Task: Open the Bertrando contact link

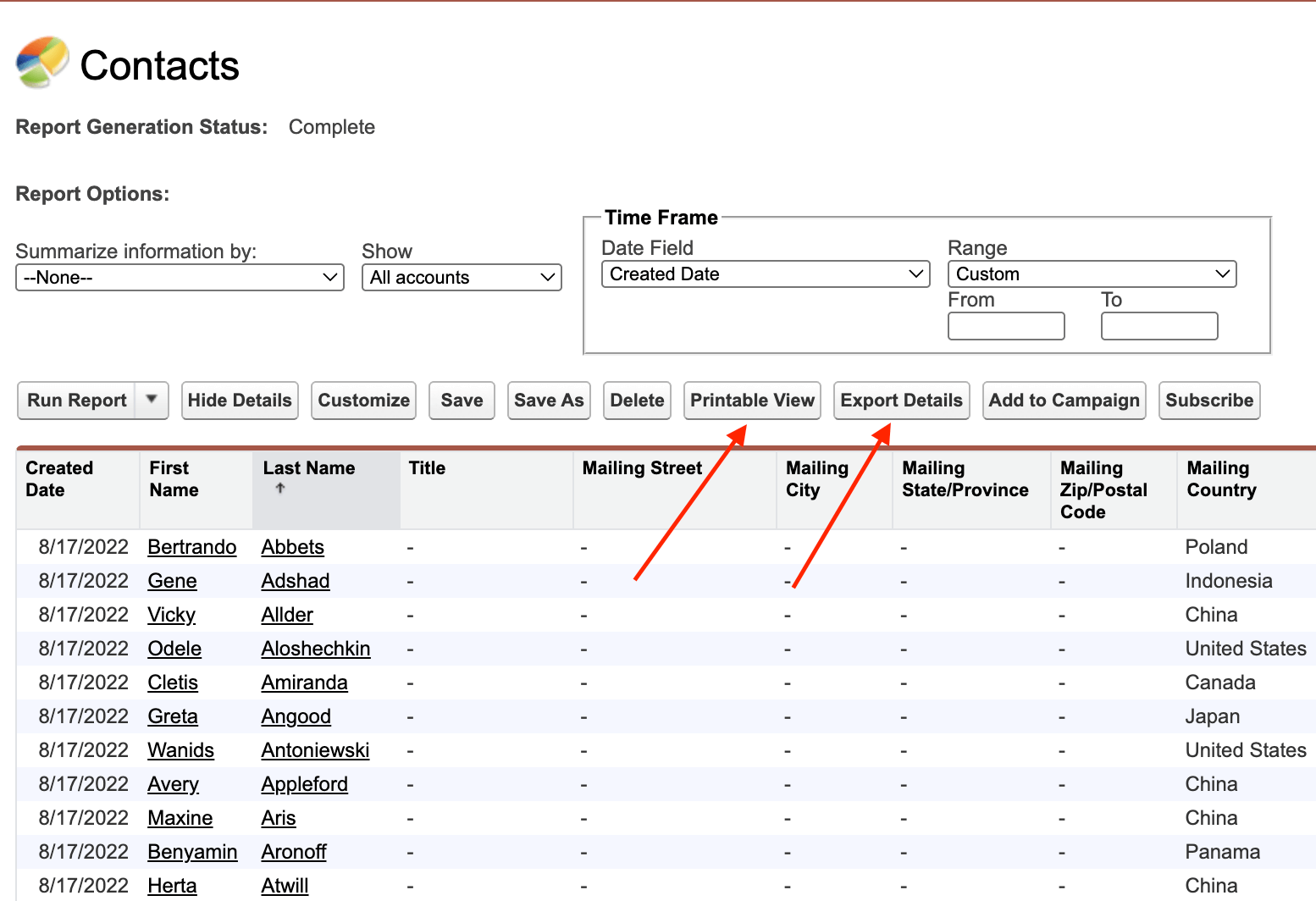Action: [191, 547]
